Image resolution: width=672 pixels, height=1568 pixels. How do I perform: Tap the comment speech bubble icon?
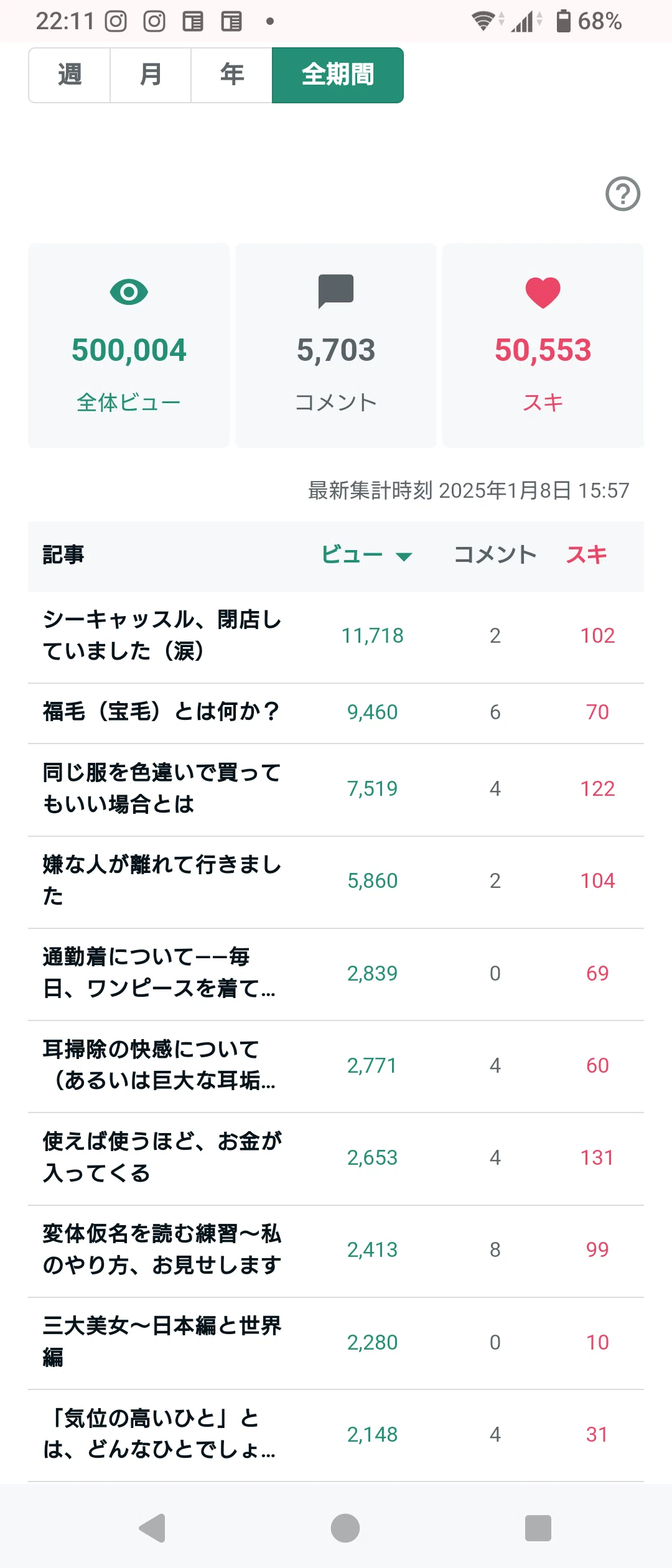point(336,291)
